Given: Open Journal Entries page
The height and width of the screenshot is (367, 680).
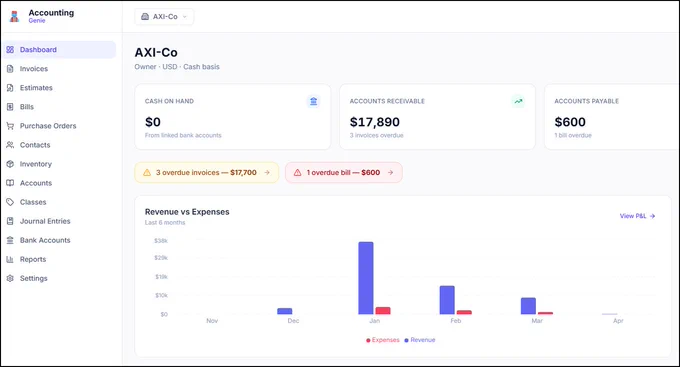Looking at the screenshot, I should tap(59, 221).
